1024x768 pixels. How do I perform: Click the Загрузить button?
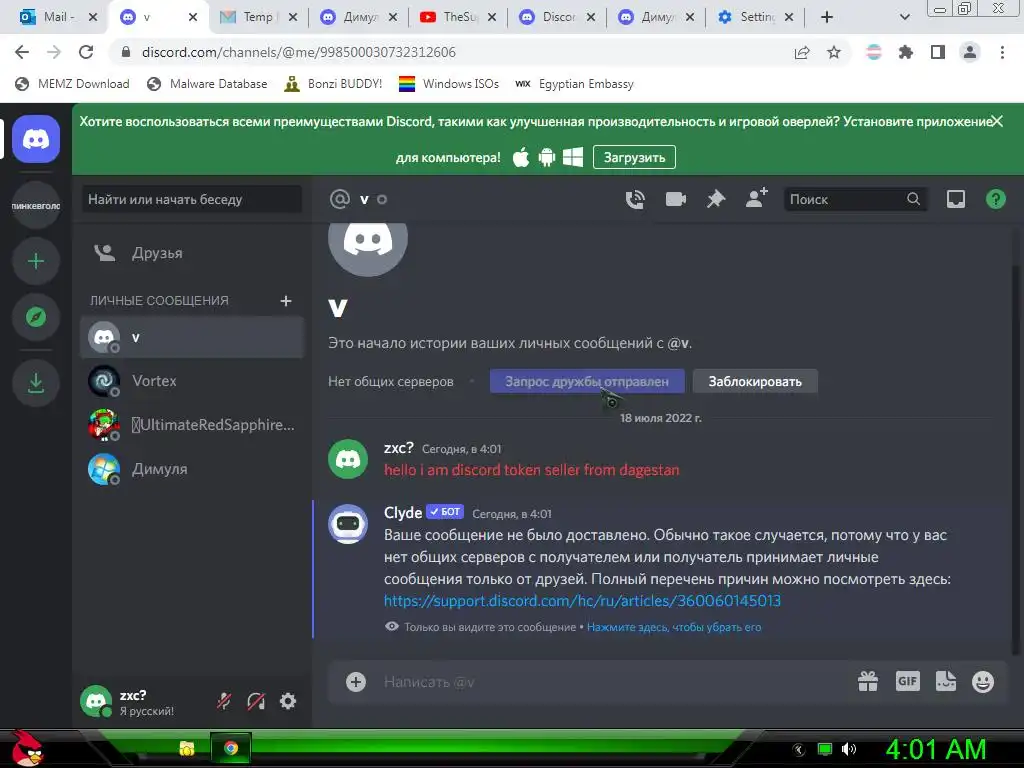pos(634,157)
